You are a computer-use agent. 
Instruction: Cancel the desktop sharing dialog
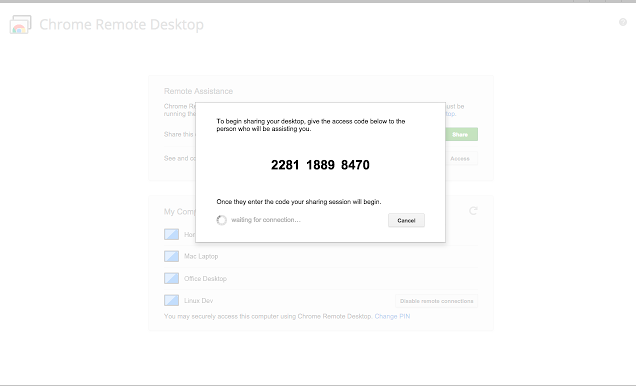(x=406, y=220)
